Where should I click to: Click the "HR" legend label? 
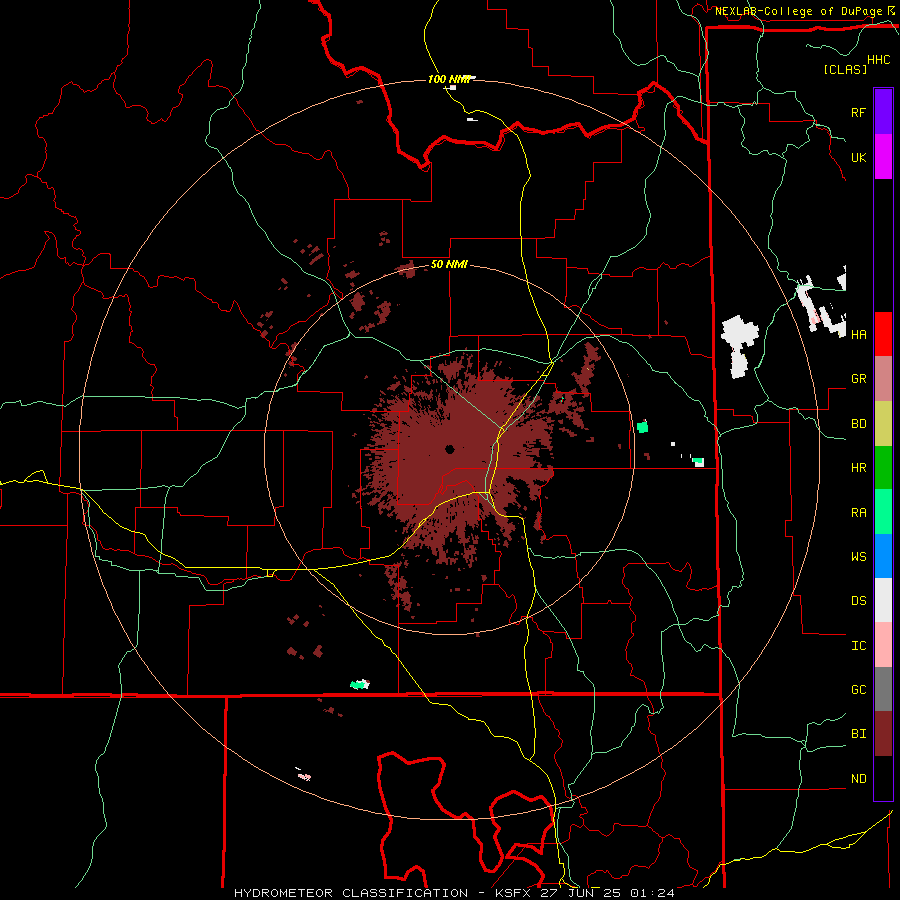pos(858,468)
